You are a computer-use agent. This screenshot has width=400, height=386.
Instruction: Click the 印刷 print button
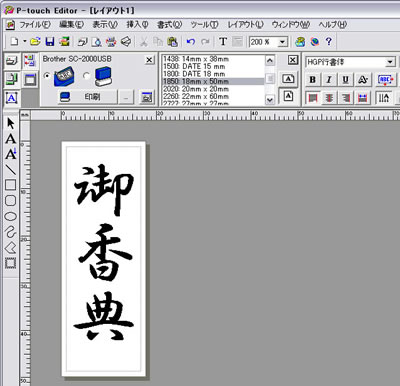(87, 97)
